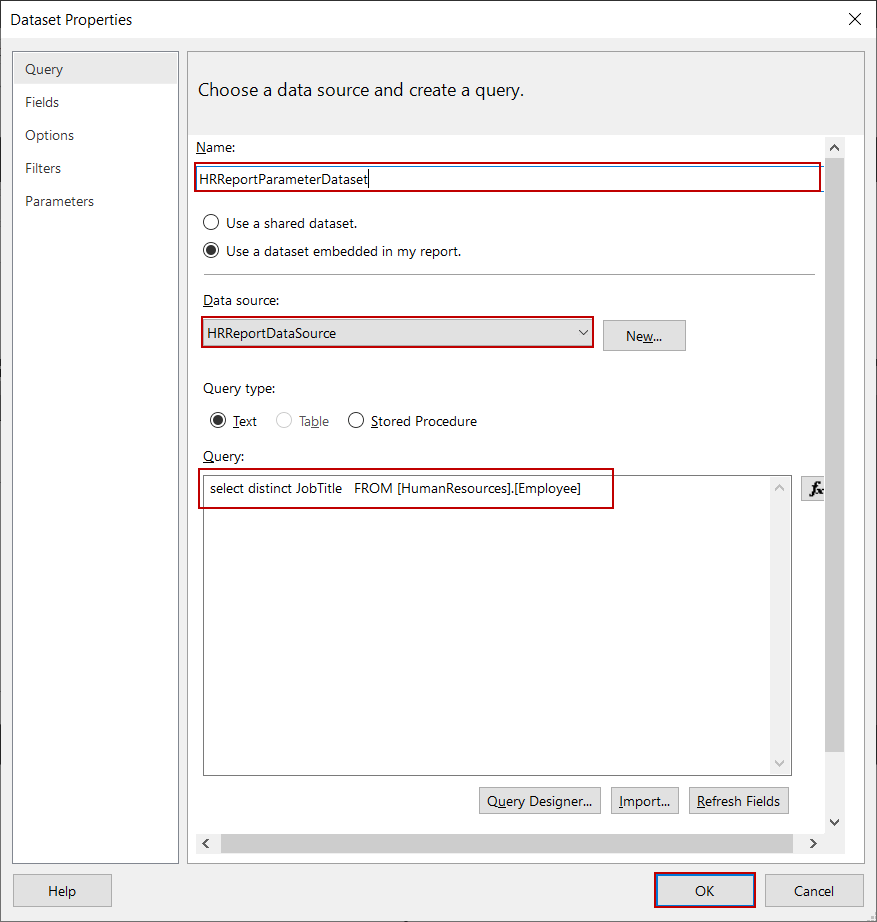Switch to the Fields page
877x922 pixels.
click(x=42, y=101)
